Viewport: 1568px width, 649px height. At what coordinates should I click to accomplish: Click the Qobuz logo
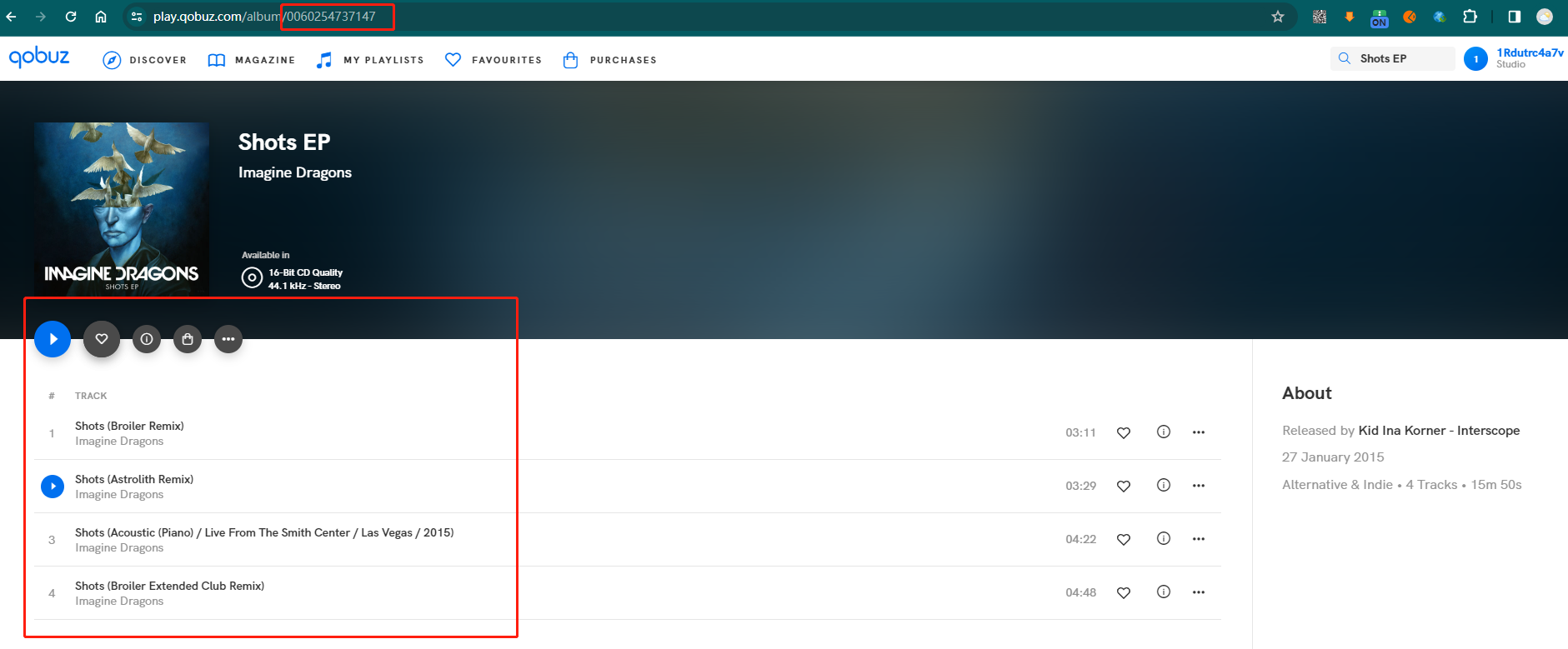(39, 57)
